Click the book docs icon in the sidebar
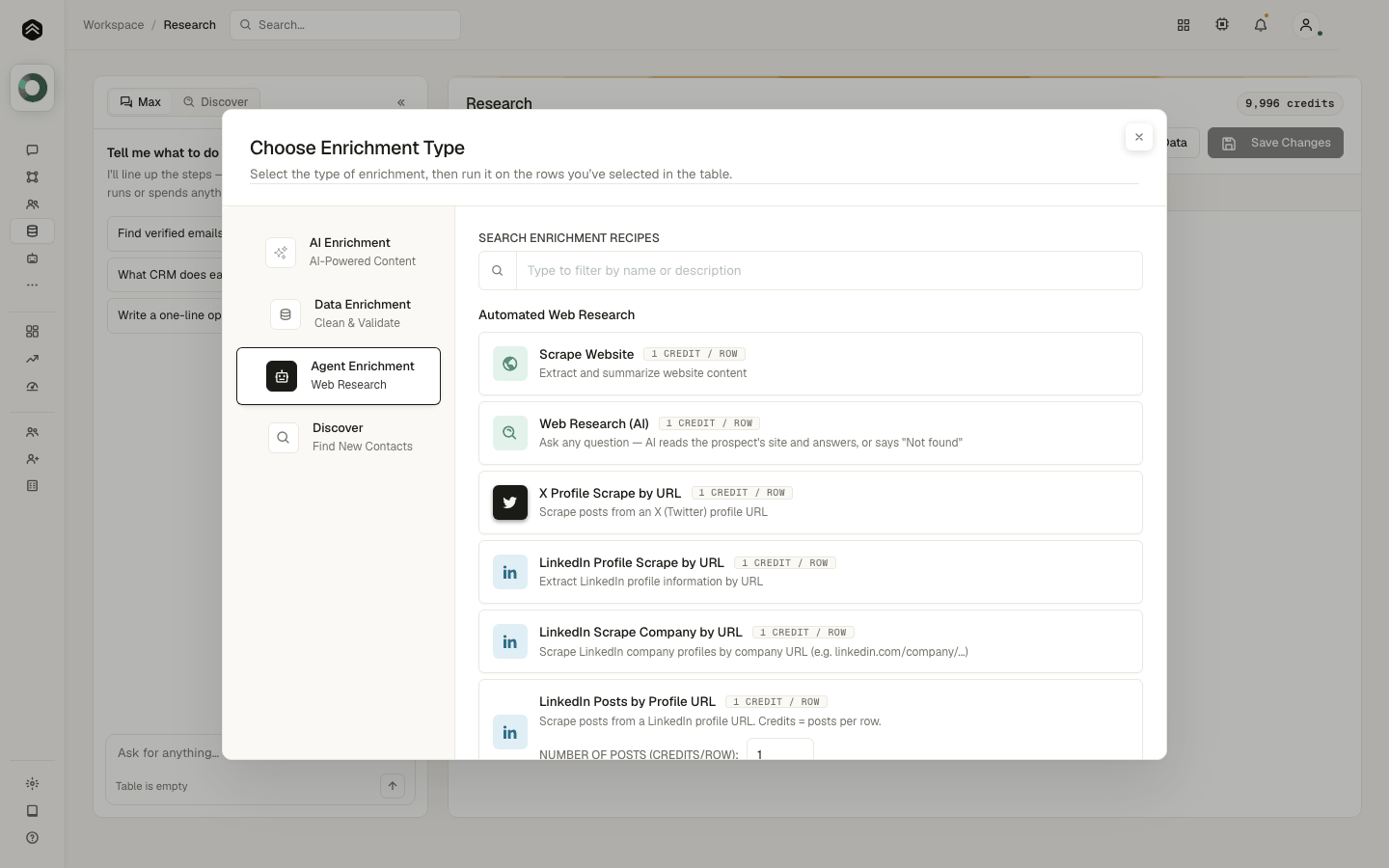Viewport: 1389px width, 868px height. tap(32, 811)
